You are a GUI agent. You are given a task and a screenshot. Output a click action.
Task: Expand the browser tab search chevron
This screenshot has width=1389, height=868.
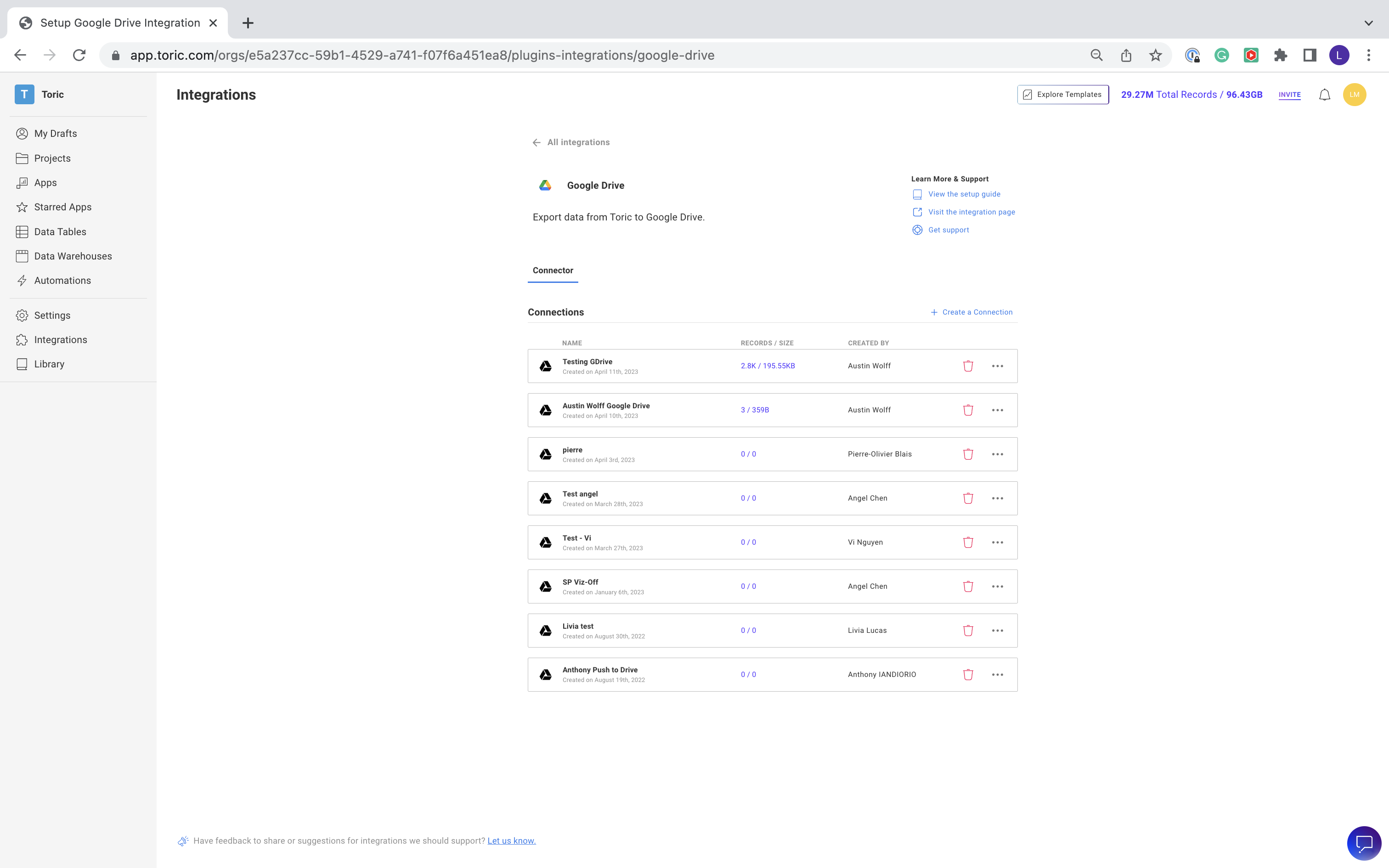point(1368,23)
